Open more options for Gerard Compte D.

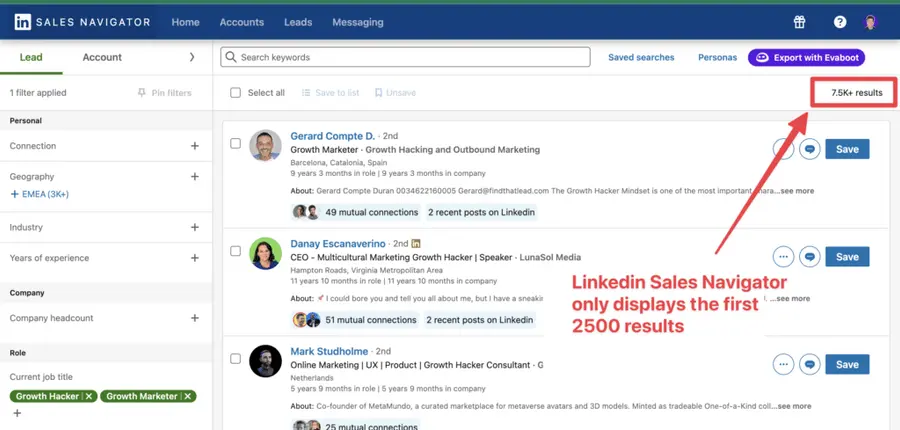click(x=783, y=149)
